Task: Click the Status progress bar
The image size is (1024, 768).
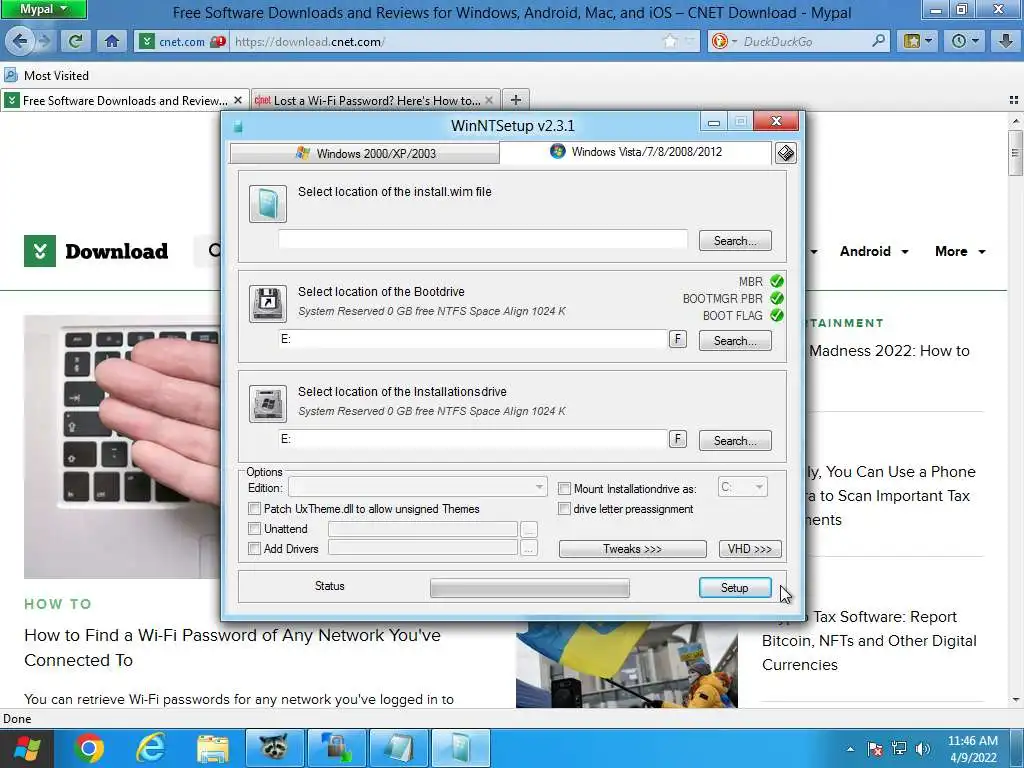Action: click(x=530, y=588)
